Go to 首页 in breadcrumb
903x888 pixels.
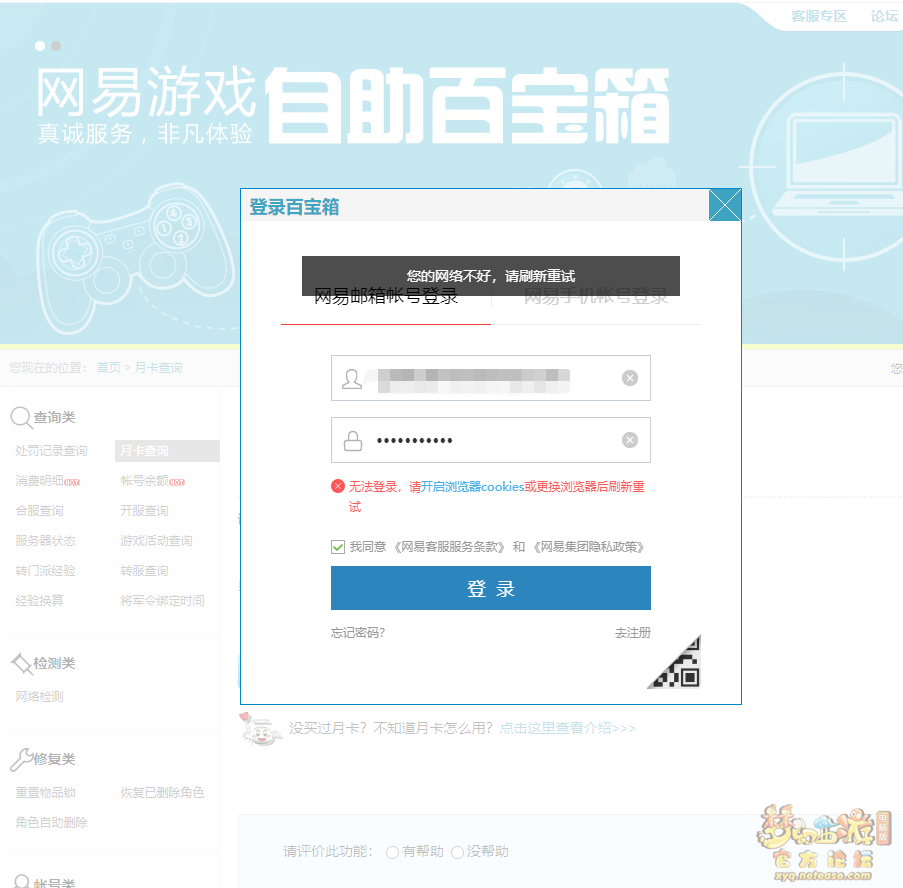click(109, 367)
